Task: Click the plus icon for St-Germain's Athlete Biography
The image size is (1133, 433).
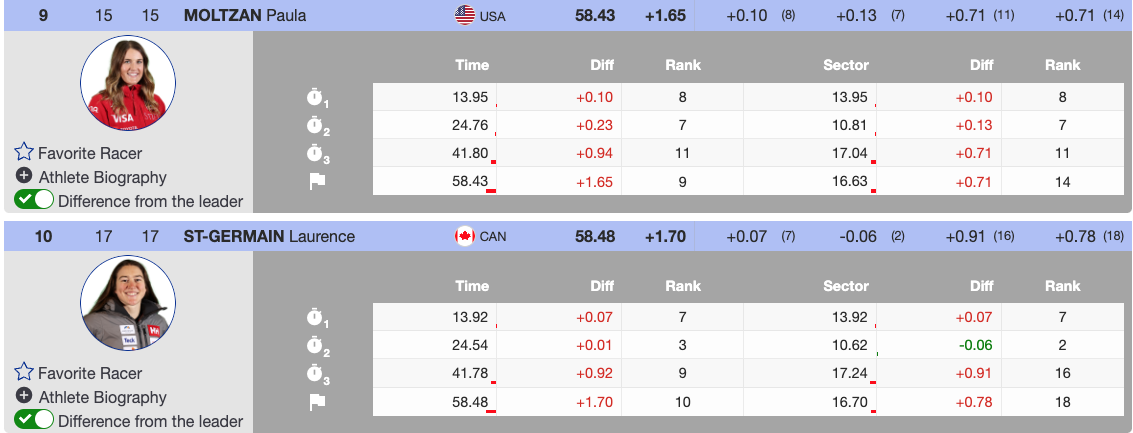Action: (x=24, y=397)
